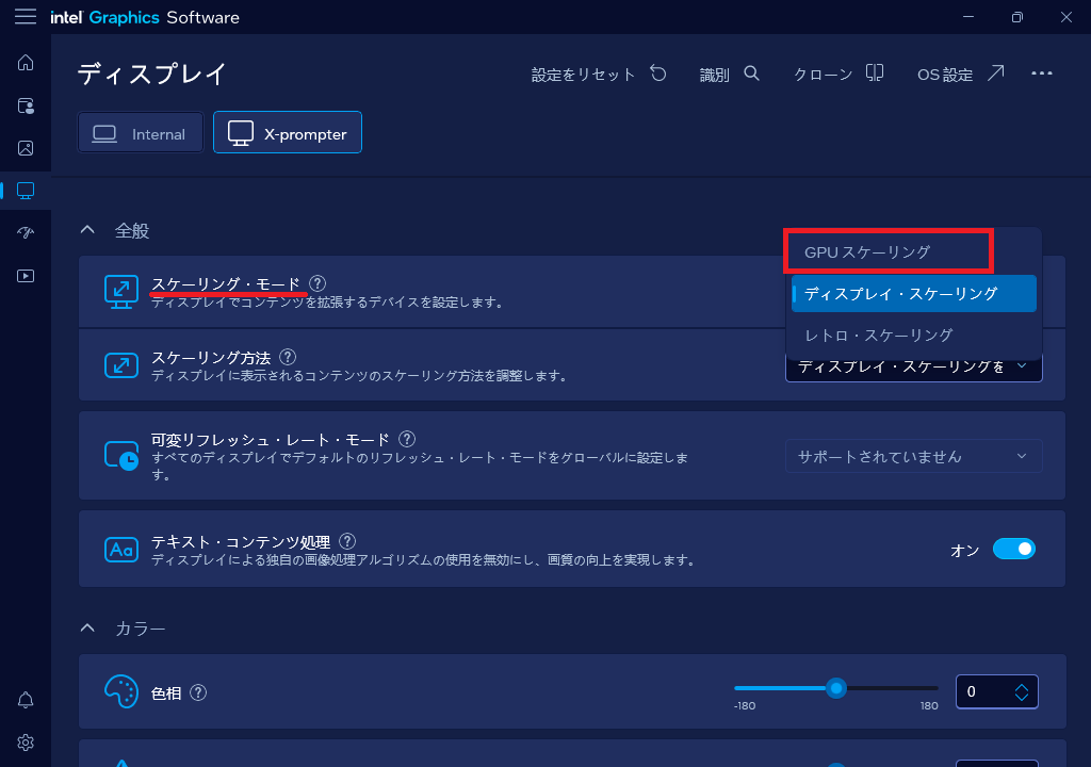The width and height of the screenshot is (1091, 768).
Task: Click the 色相 slider handle
Action: click(x=836, y=689)
